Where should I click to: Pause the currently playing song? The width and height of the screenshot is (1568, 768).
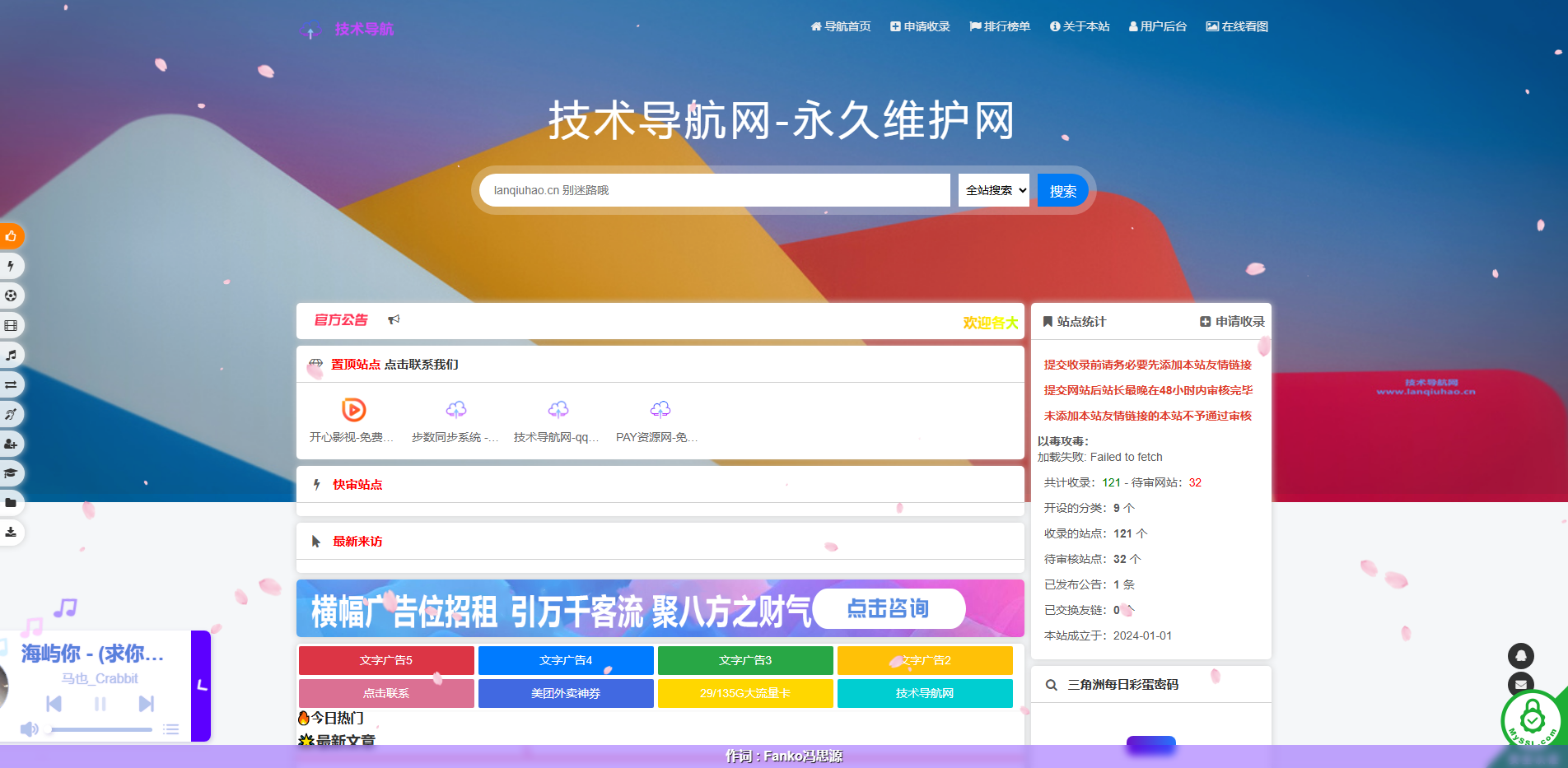pos(100,704)
